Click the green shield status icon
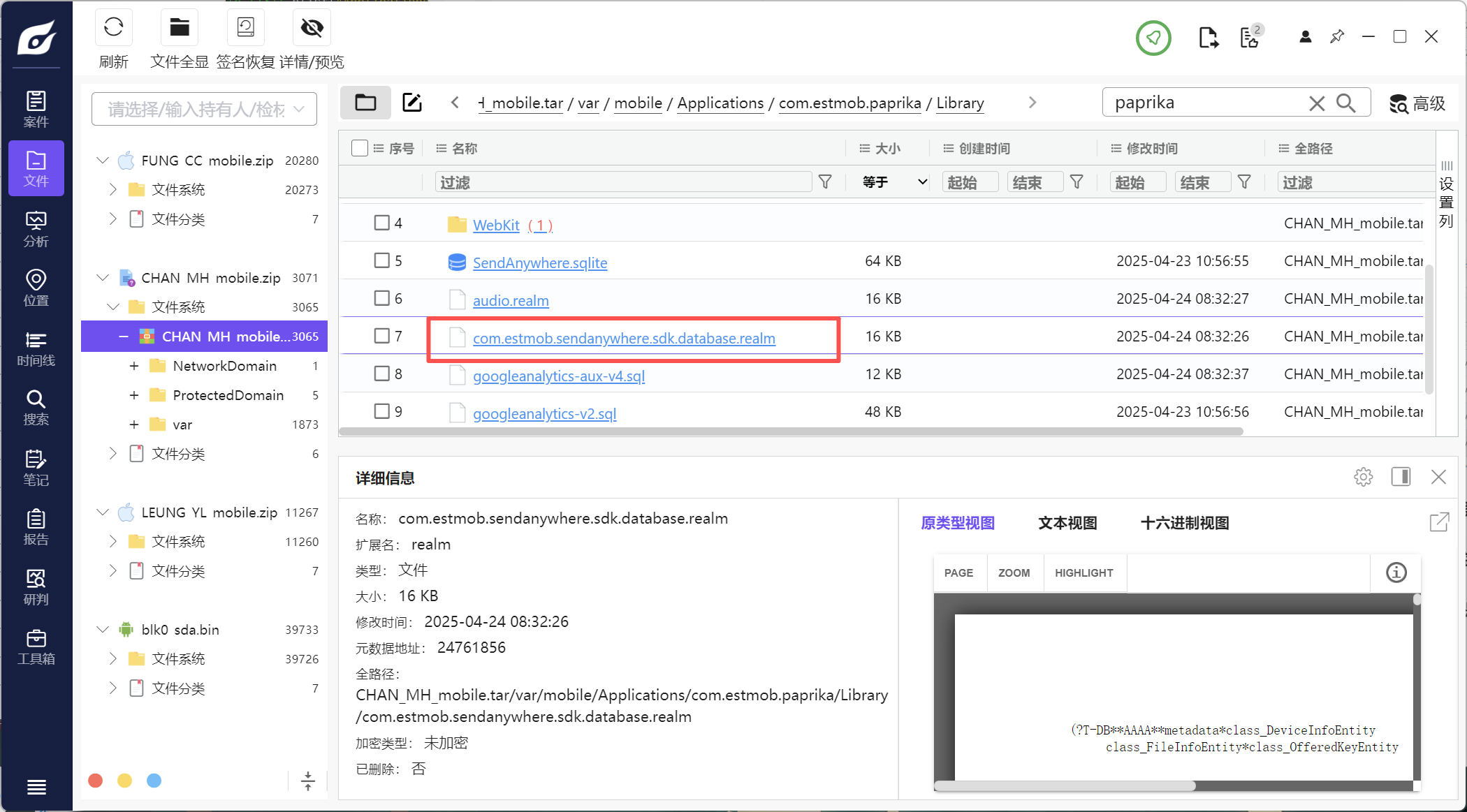The image size is (1467, 812). pyautogui.click(x=1153, y=38)
